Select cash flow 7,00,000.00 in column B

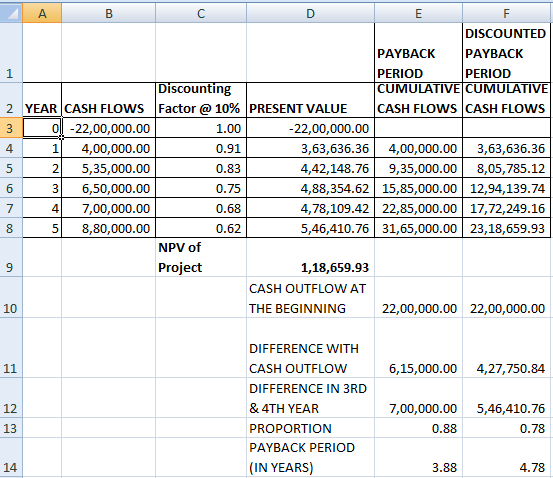109,208
